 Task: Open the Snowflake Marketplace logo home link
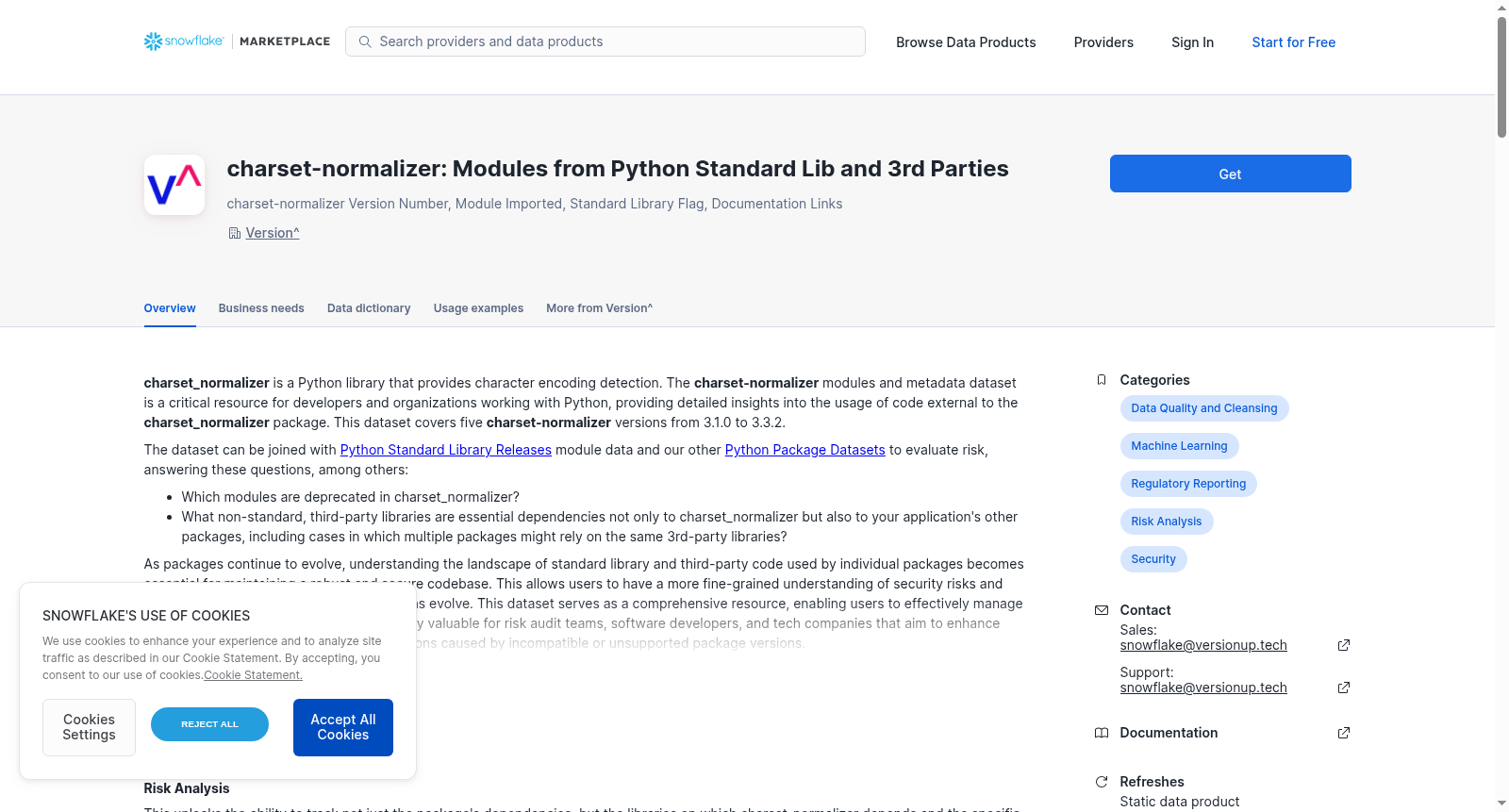pyautogui.click(x=237, y=41)
